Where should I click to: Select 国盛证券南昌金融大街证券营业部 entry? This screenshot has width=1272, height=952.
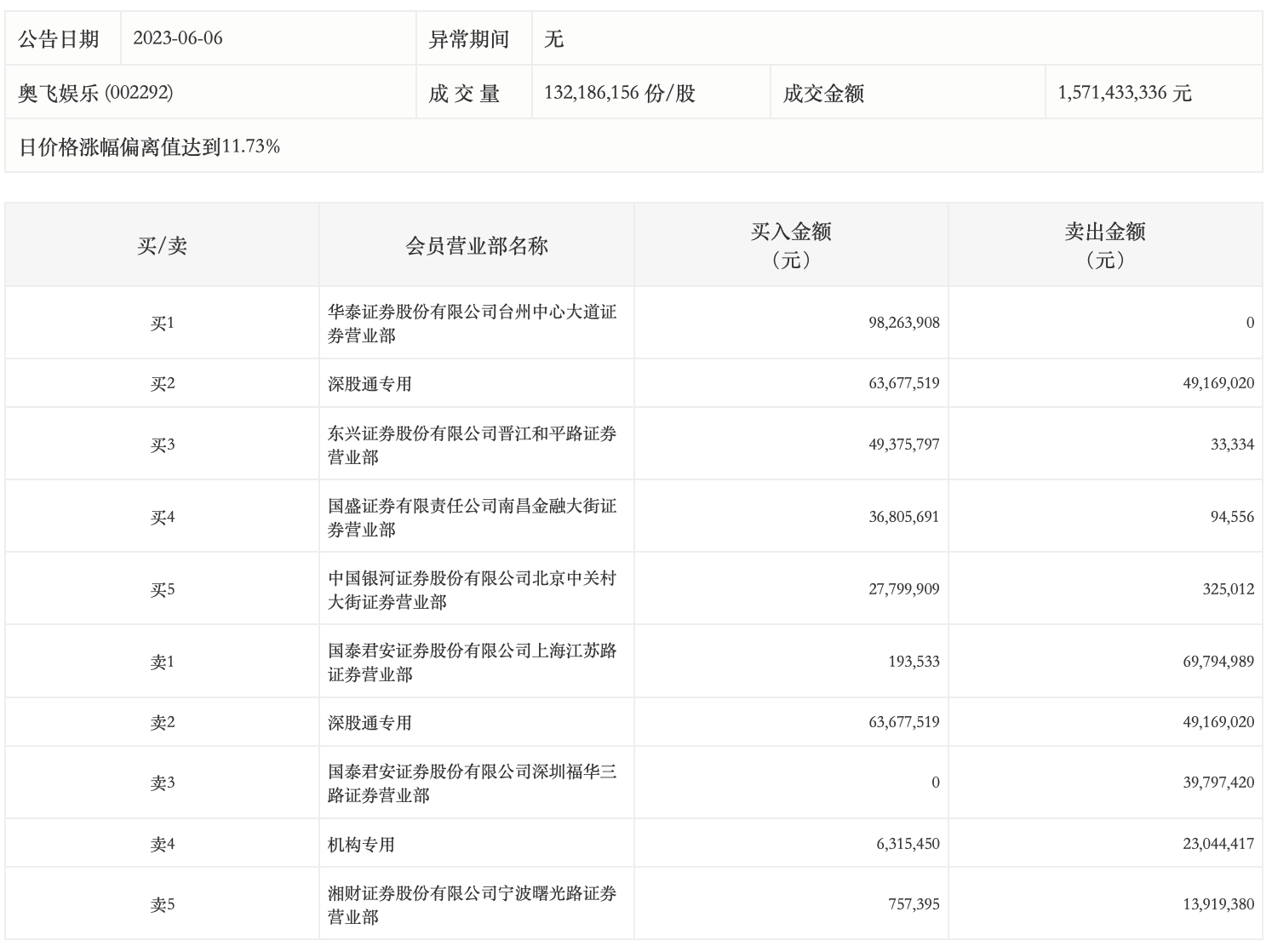click(472, 517)
